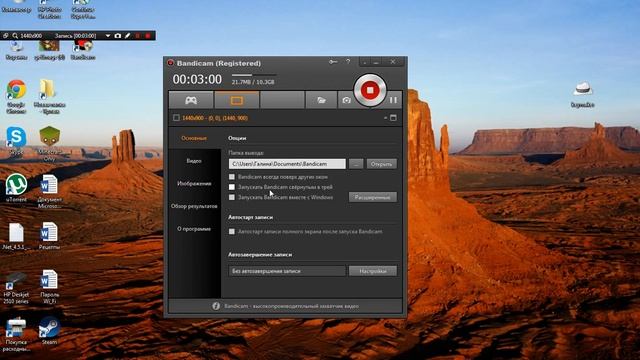
Task: Click the Без автозавершения записи field
Action: point(287,271)
